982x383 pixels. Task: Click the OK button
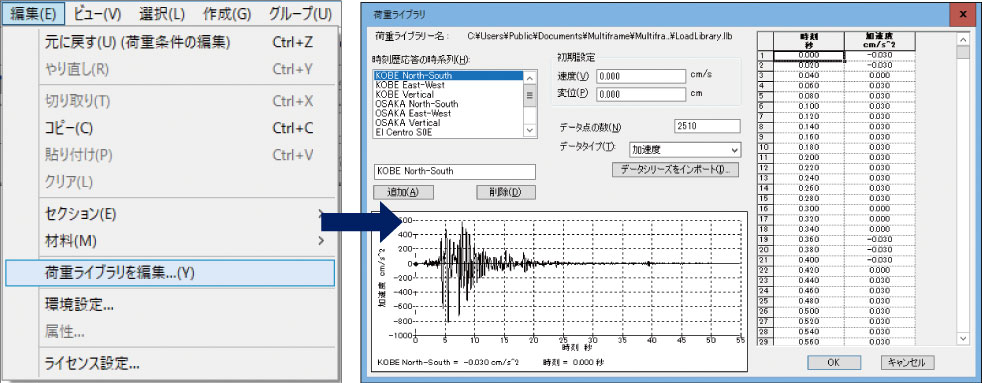click(833, 362)
